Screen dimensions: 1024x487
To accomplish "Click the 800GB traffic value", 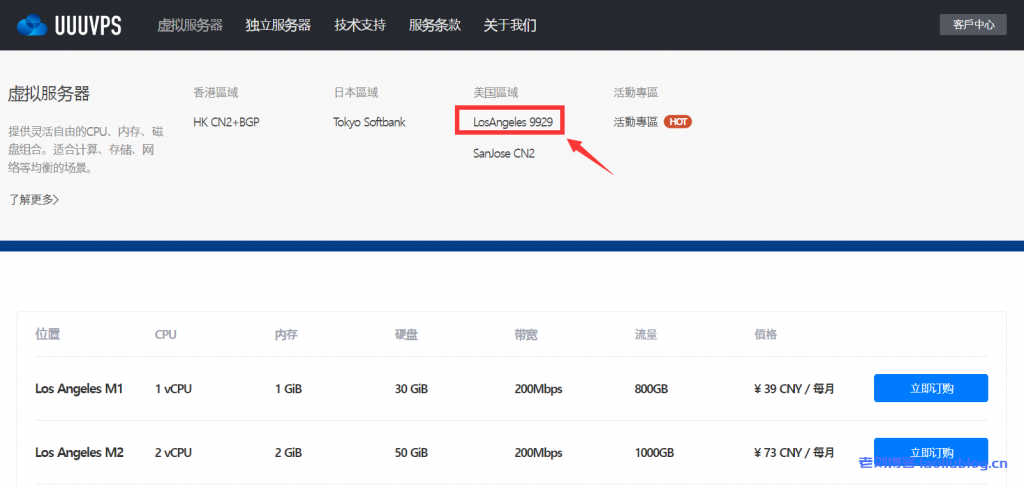I will pos(651,389).
